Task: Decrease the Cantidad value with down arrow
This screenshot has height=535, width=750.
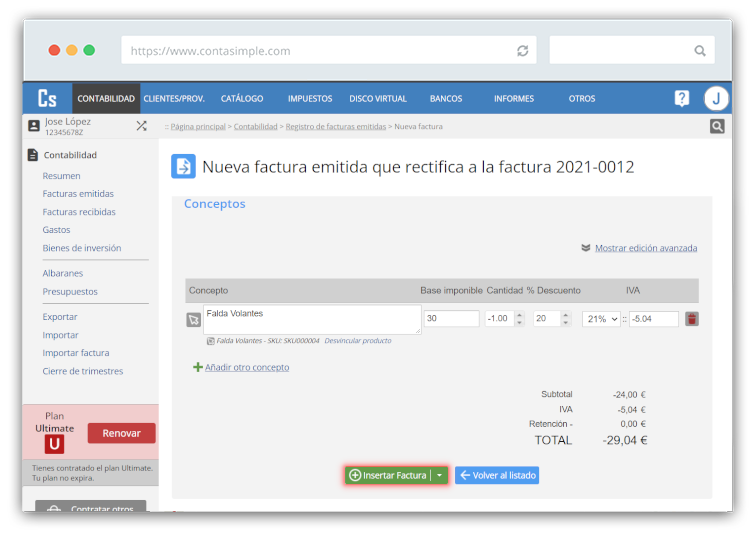Action: 519,323
